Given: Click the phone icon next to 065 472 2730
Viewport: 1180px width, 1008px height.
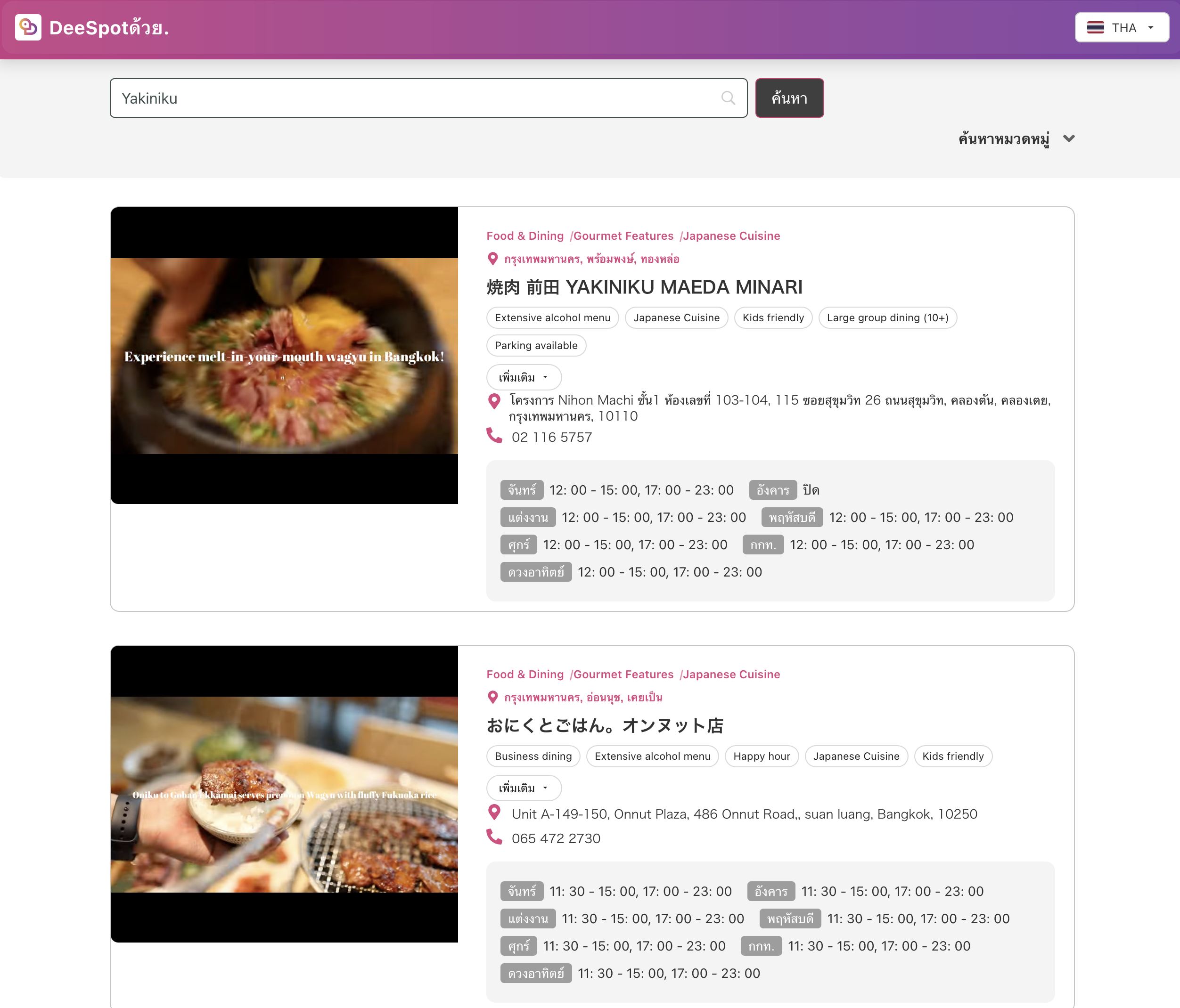Looking at the screenshot, I should point(494,837).
